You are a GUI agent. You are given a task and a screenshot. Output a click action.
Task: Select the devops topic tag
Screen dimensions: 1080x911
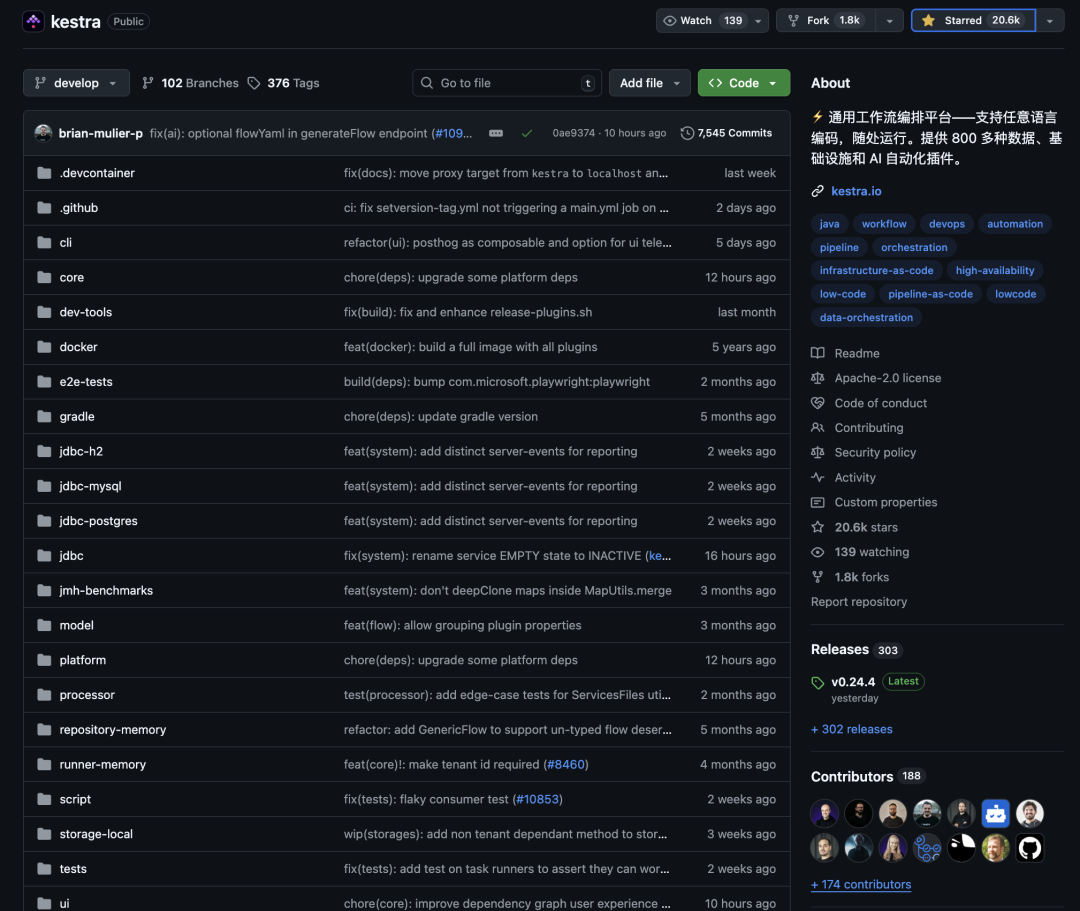[x=946, y=224]
